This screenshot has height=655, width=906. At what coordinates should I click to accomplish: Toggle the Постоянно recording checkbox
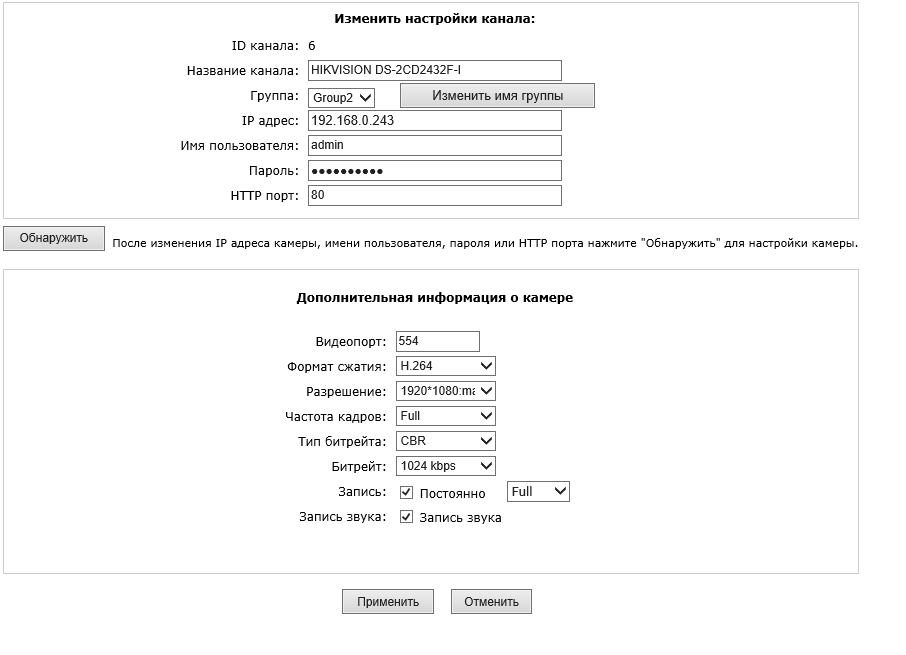(x=406, y=492)
